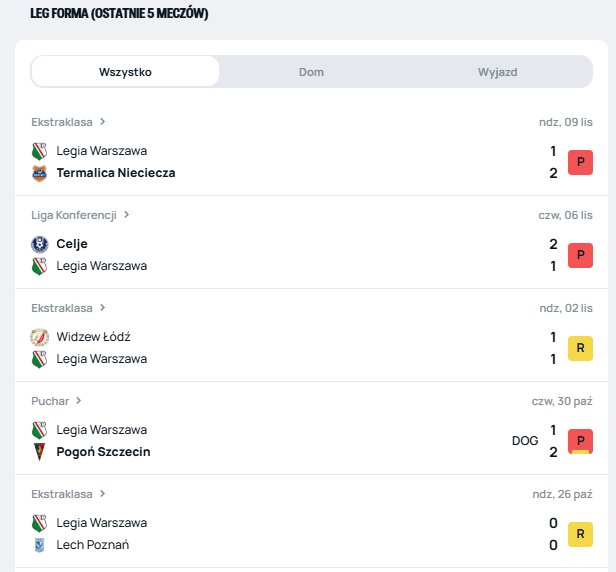Switch to the Dom tab

click(311, 72)
